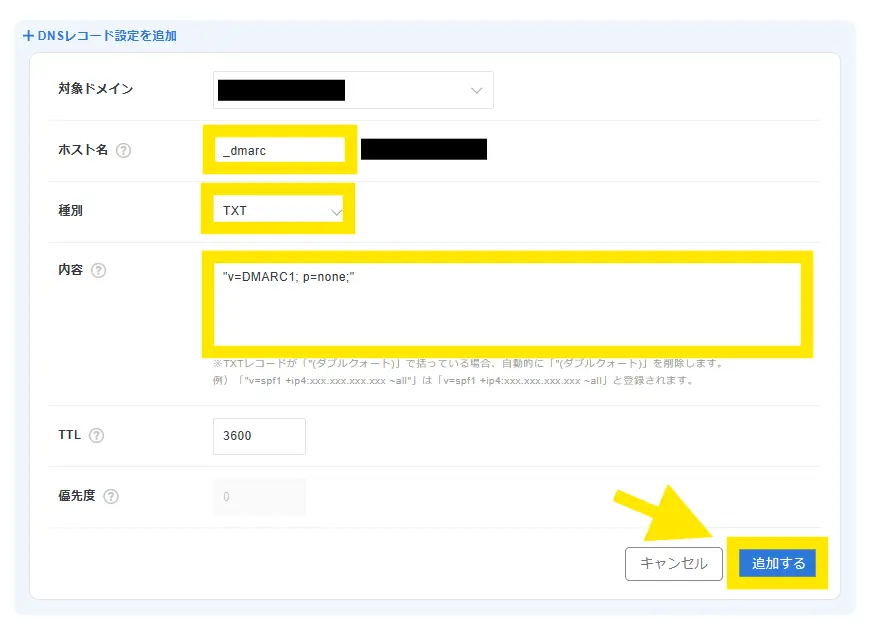Open the DNSレコード設定を追加 heading link
Image resolution: width=873 pixels, height=628 pixels.
[107, 36]
